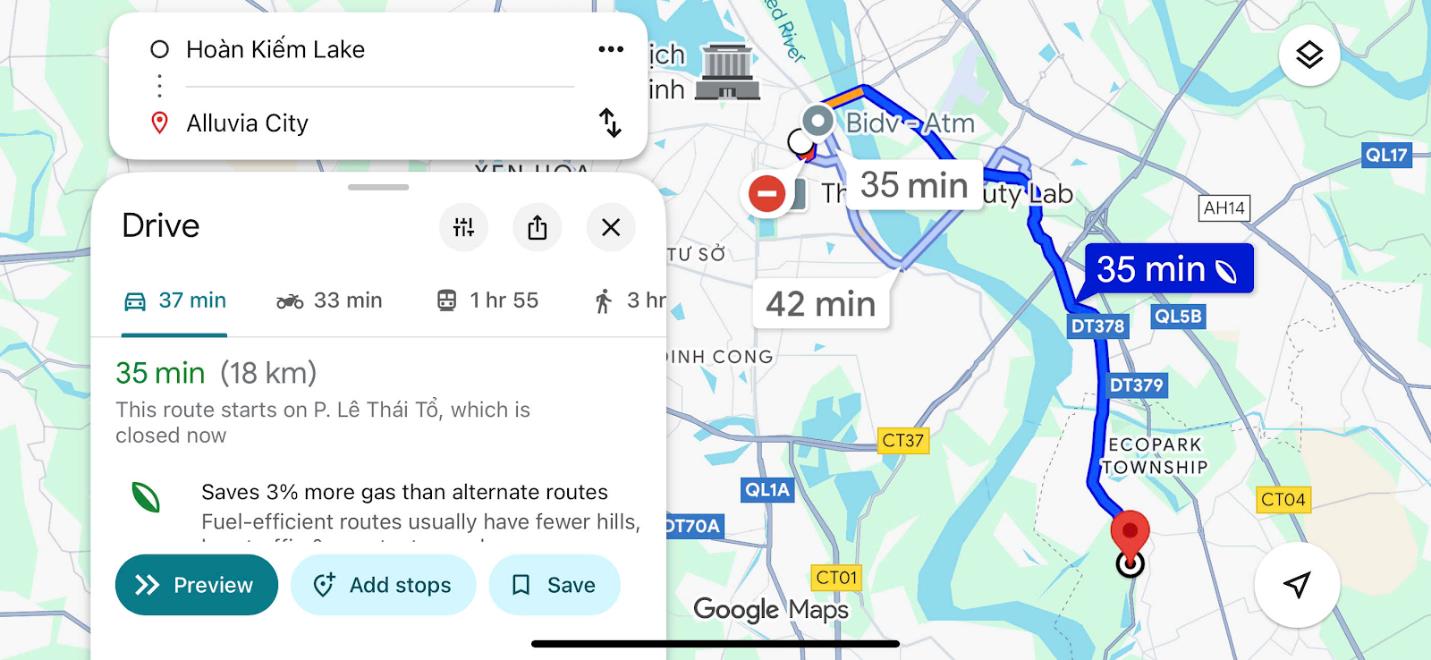The height and width of the screenshot is (660, 1431).
Task: Tap the red road closure icon
Action: point(767,193)
